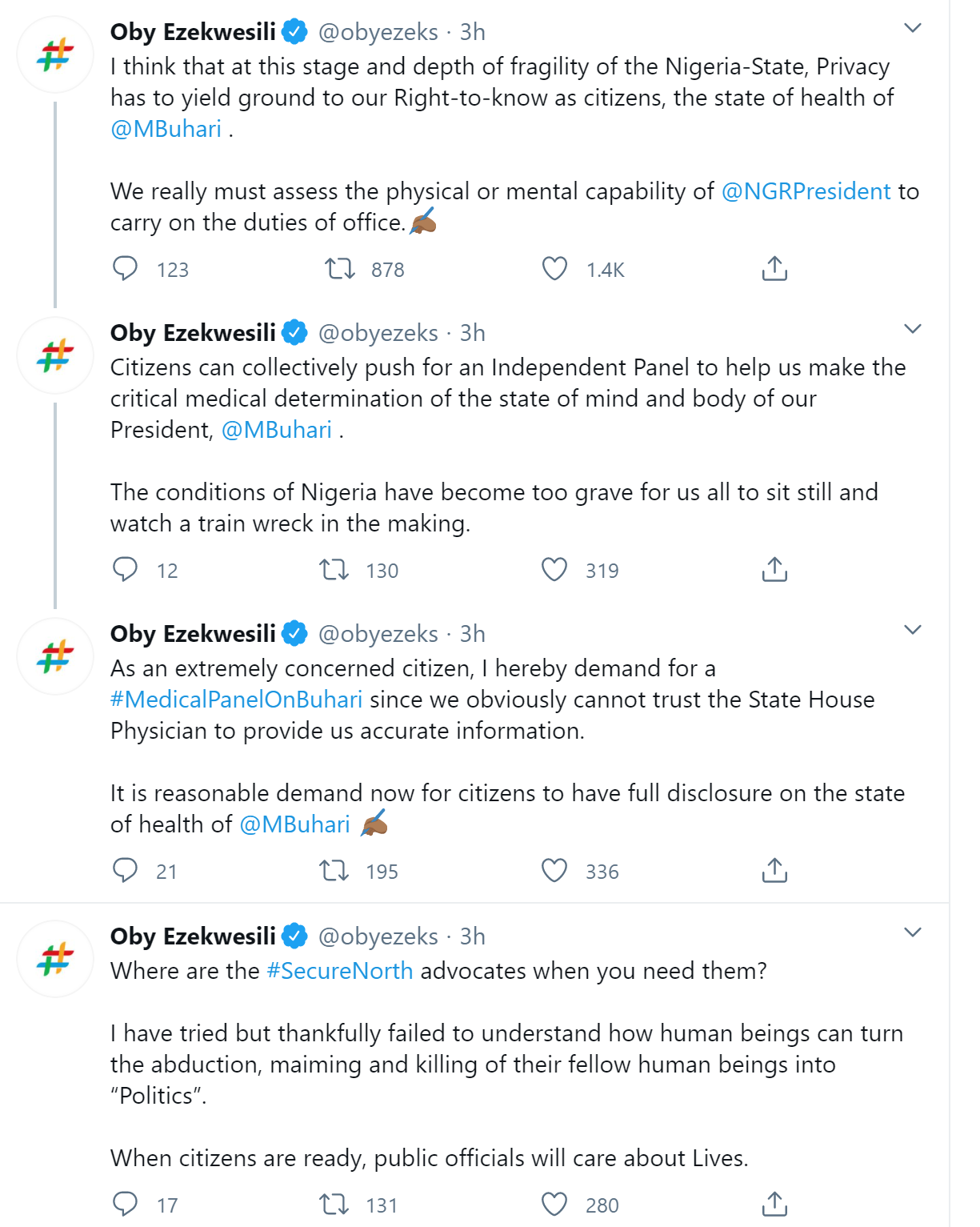Like the tweet with 336 likes

[554, 871]
